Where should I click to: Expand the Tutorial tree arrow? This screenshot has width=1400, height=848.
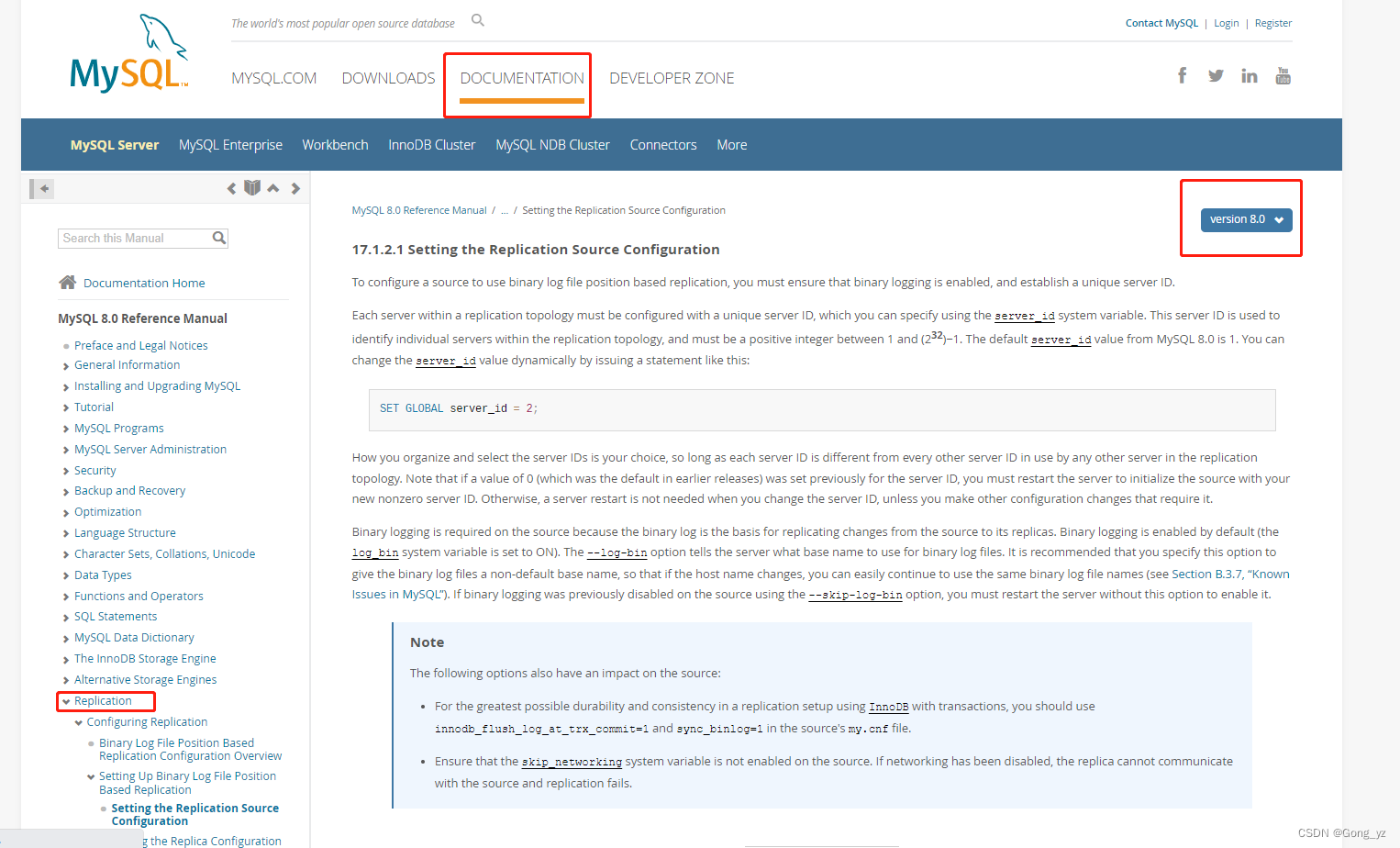click(x=66, y=408)
